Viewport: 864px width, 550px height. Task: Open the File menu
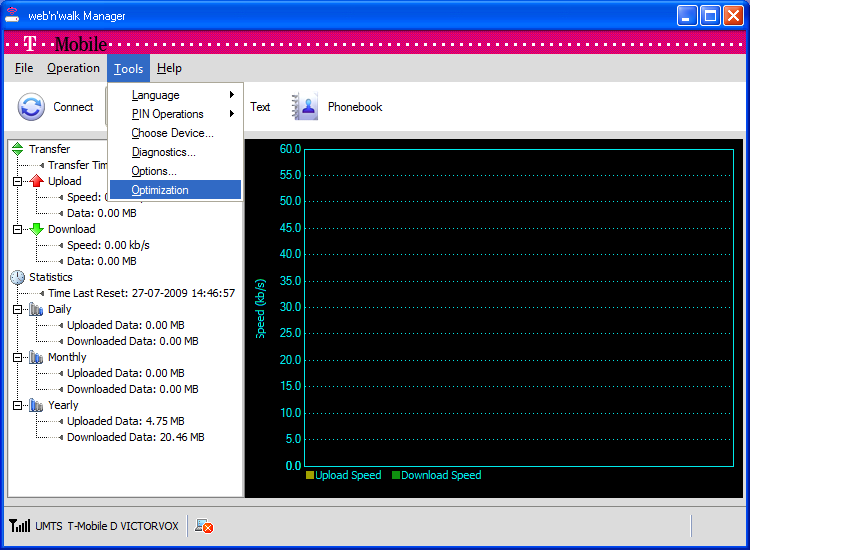(24, 68)
